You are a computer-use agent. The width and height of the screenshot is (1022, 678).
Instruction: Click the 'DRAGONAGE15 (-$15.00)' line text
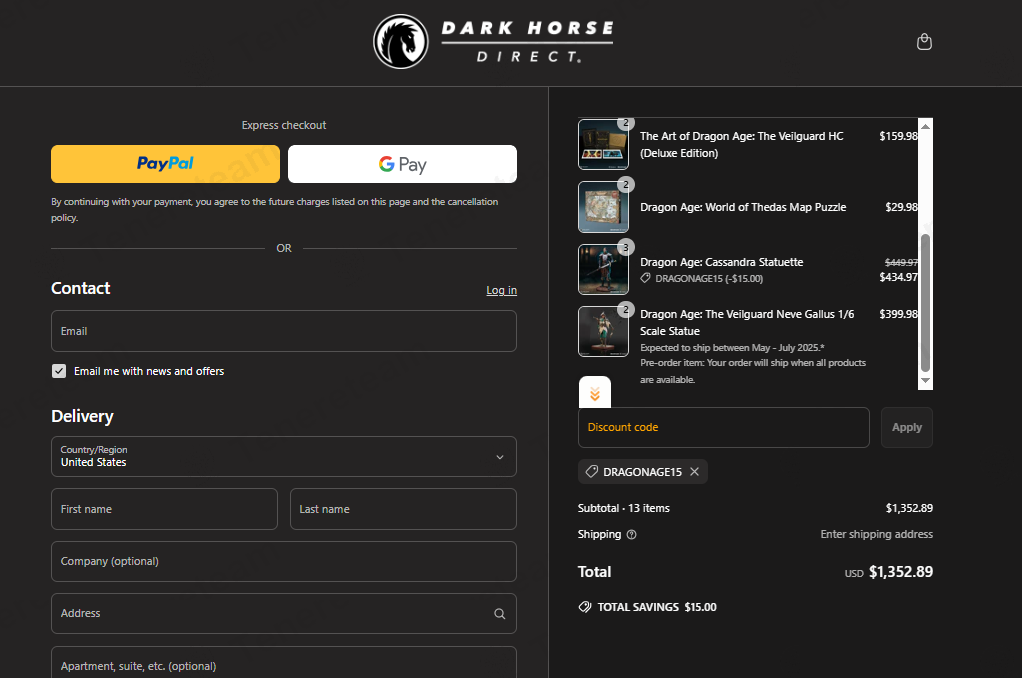click(x=708, y=278)
